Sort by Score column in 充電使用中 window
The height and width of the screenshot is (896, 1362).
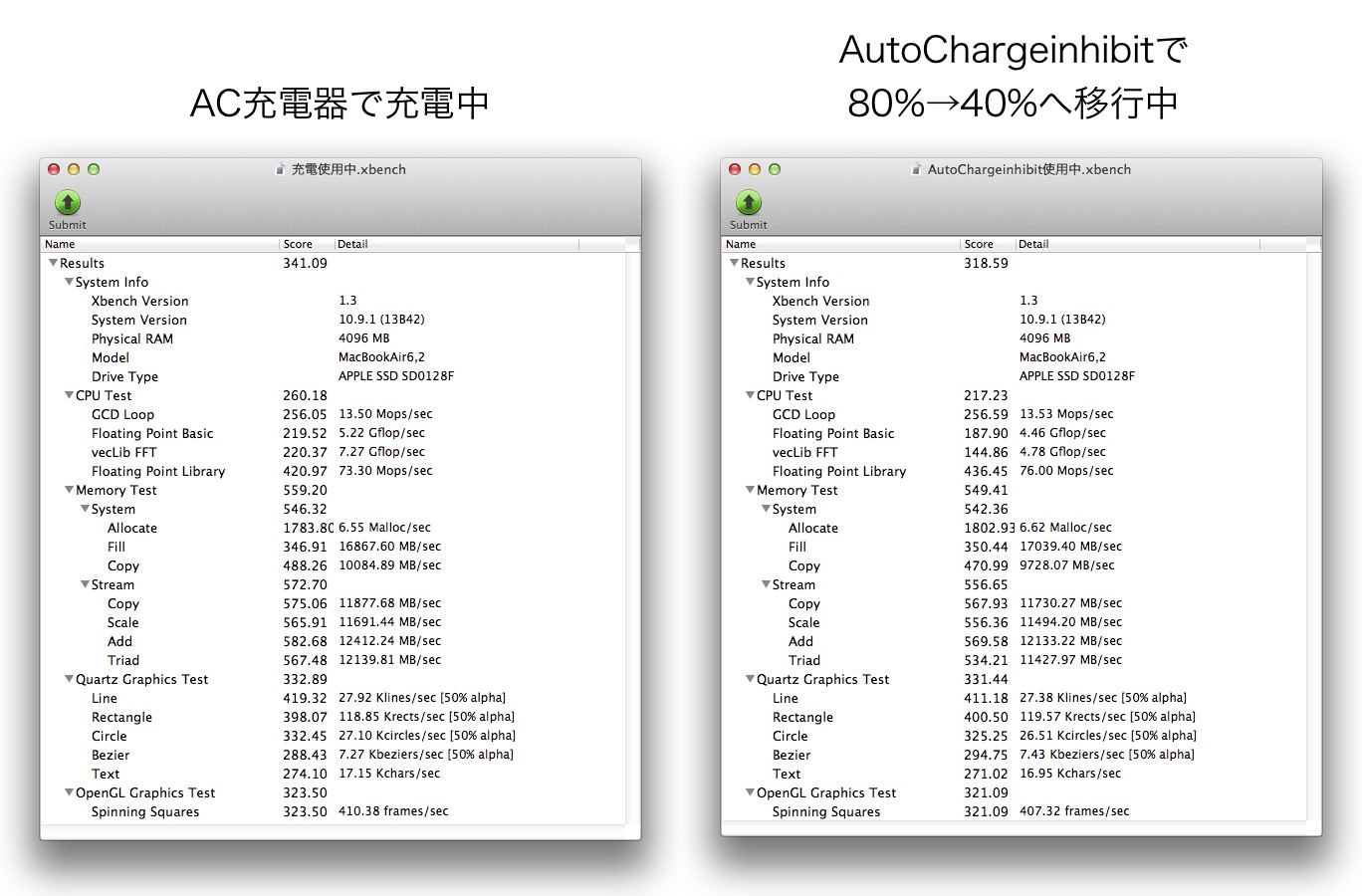click(x=307, y=244)
